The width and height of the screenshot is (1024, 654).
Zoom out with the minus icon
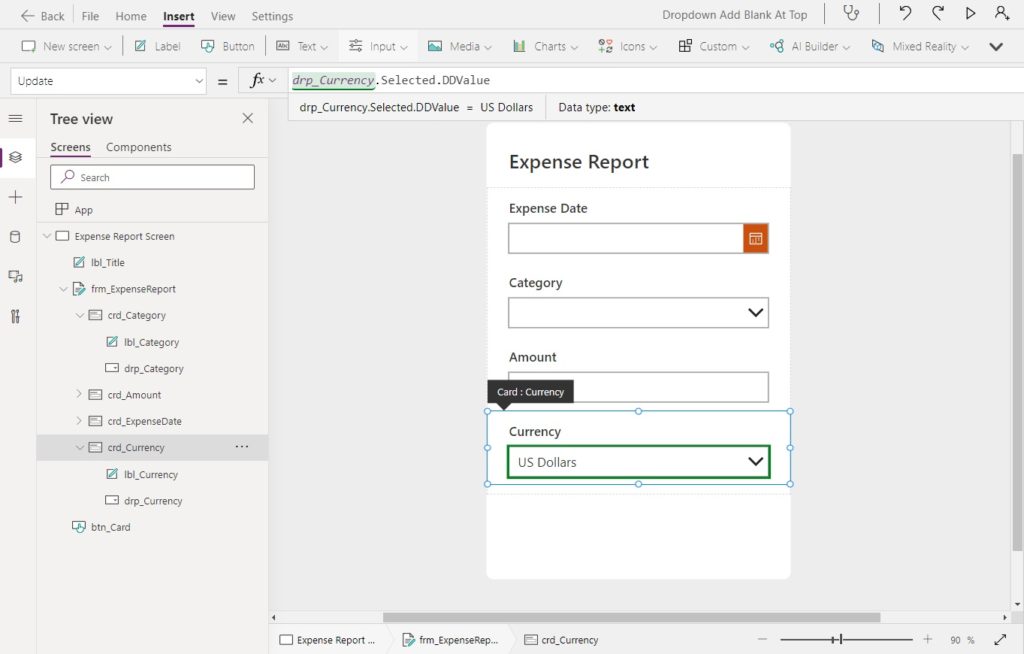pos(762,639)
